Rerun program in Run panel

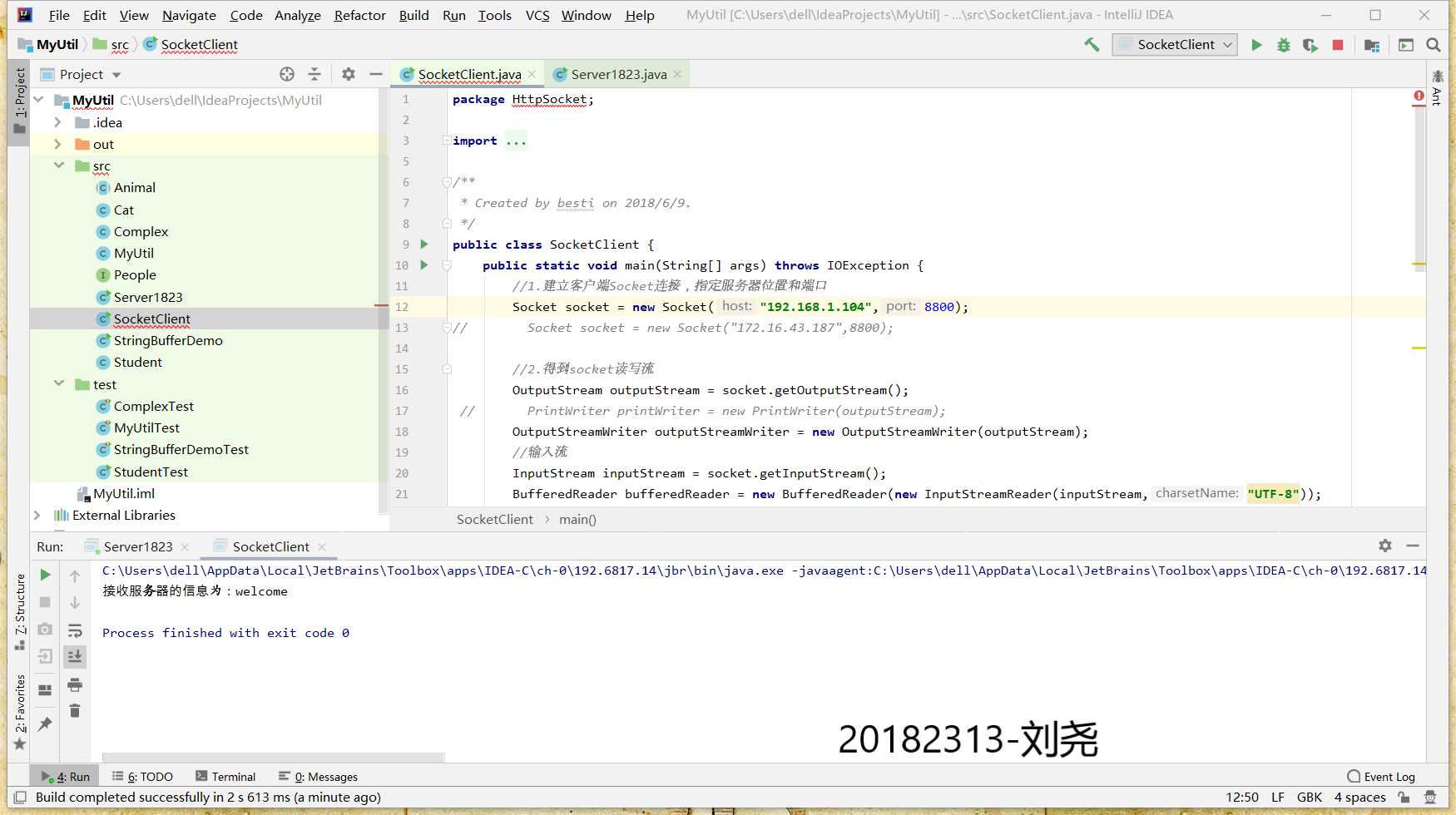(x=46, y=575)
